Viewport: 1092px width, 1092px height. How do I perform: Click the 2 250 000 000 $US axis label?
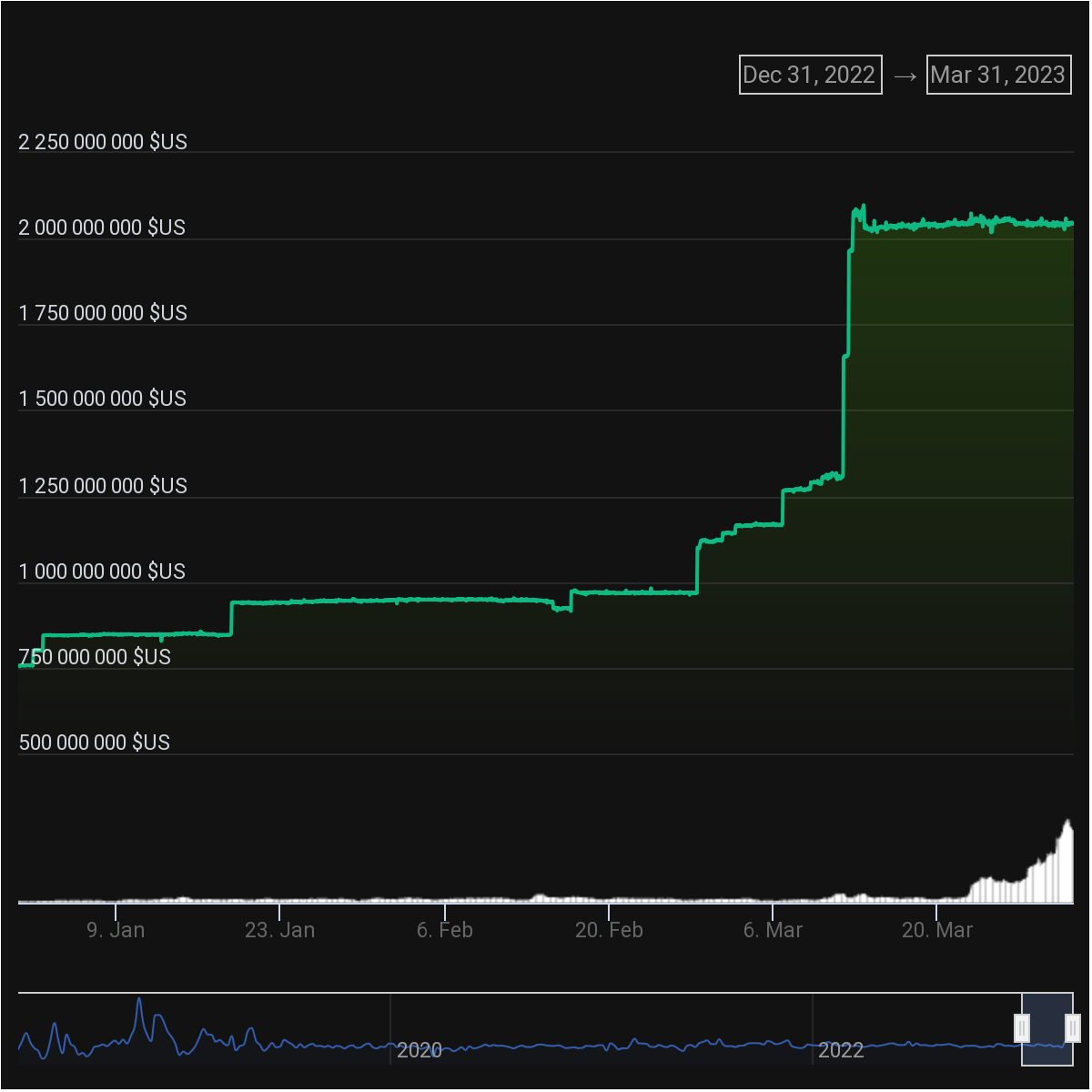pos(103,142)
